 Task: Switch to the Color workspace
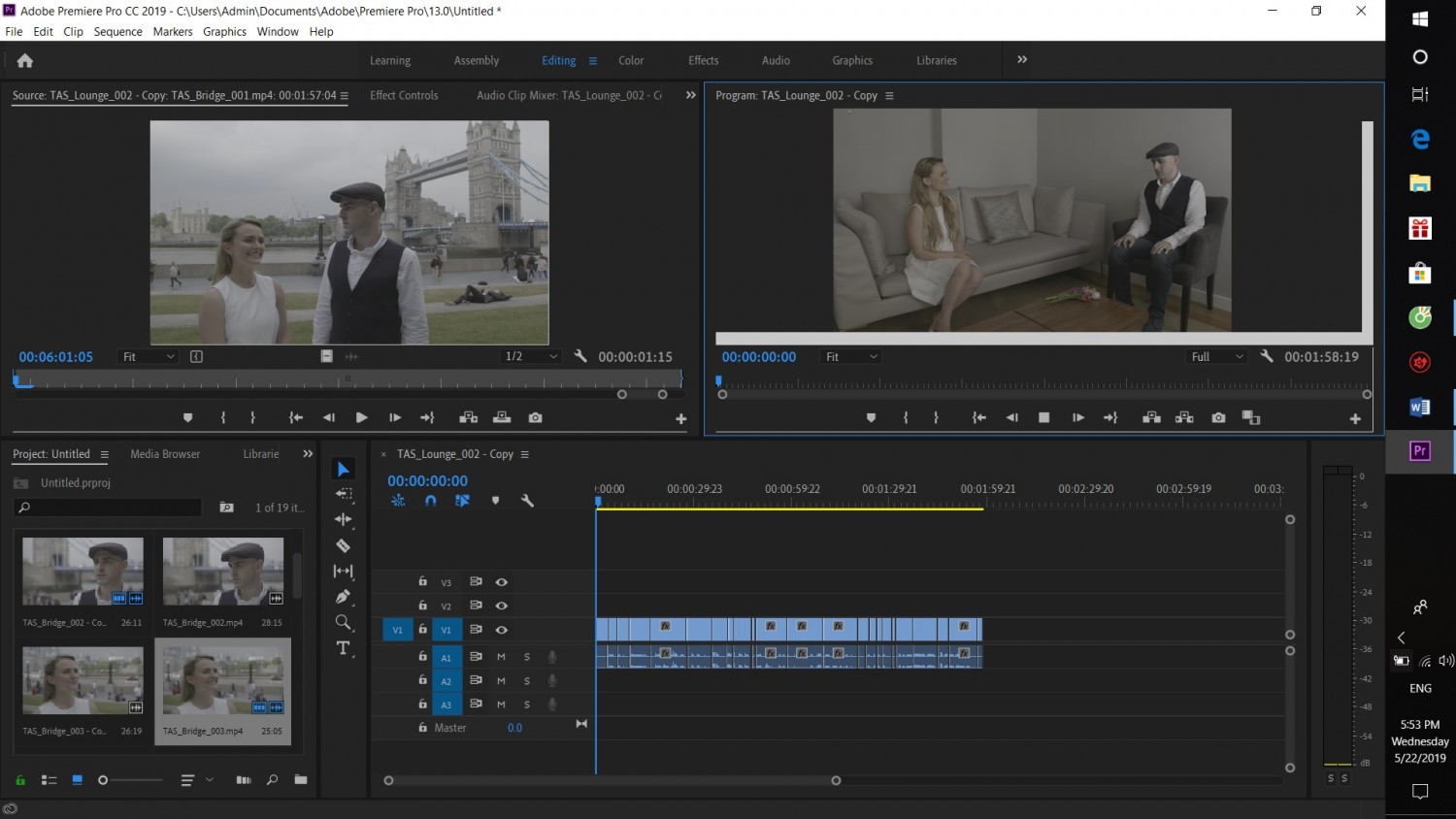tap(631, 60)
